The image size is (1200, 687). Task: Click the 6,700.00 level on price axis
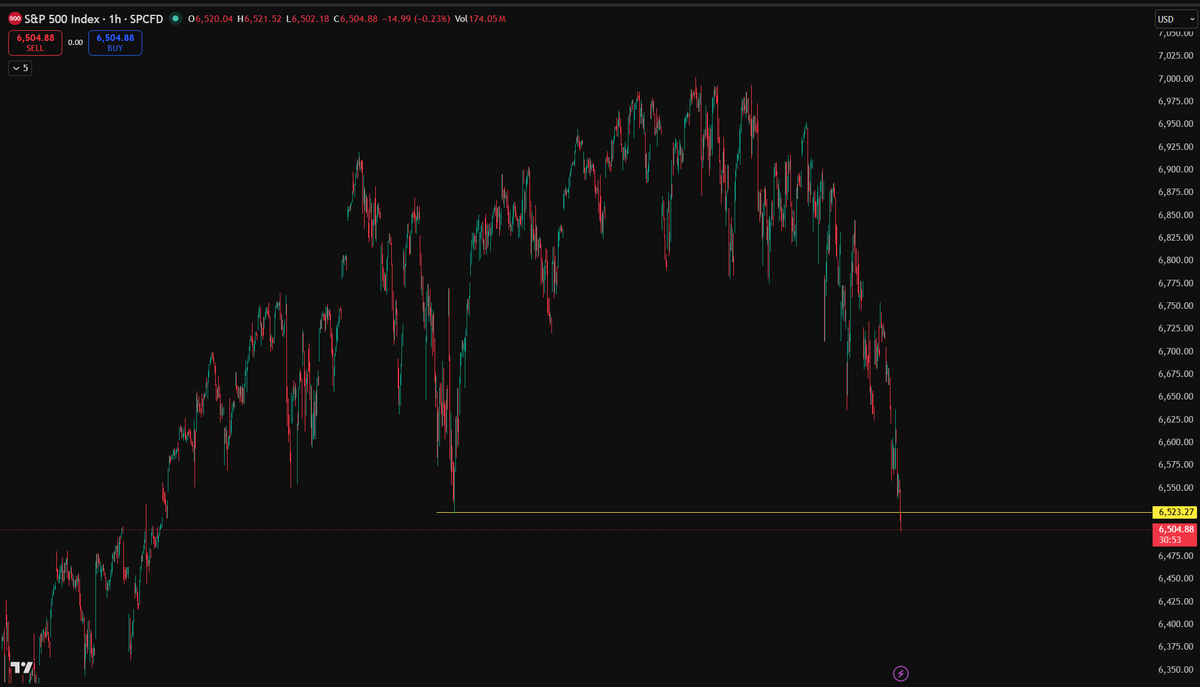pos(1174,351)
